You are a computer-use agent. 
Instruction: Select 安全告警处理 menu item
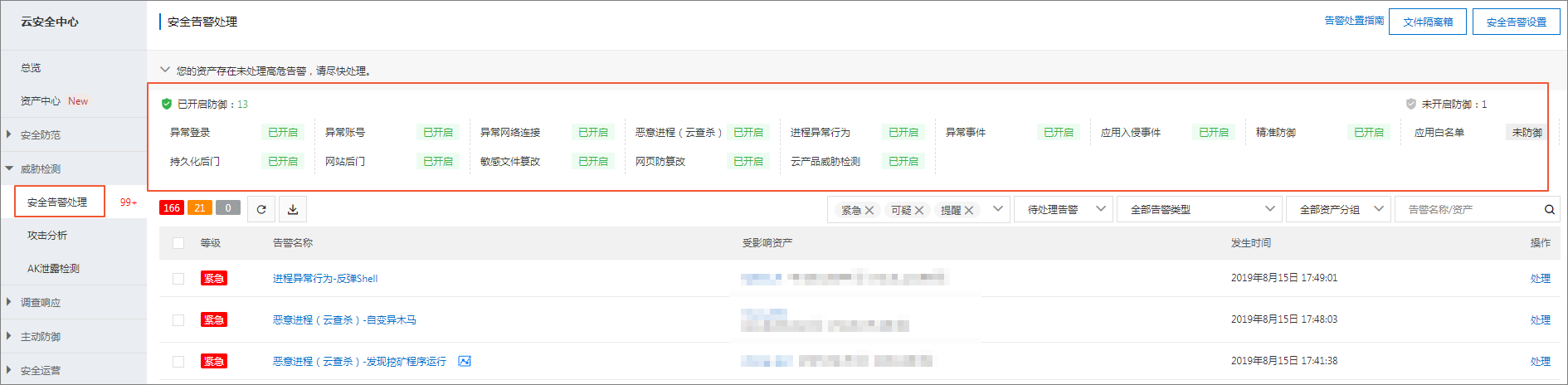57,202
